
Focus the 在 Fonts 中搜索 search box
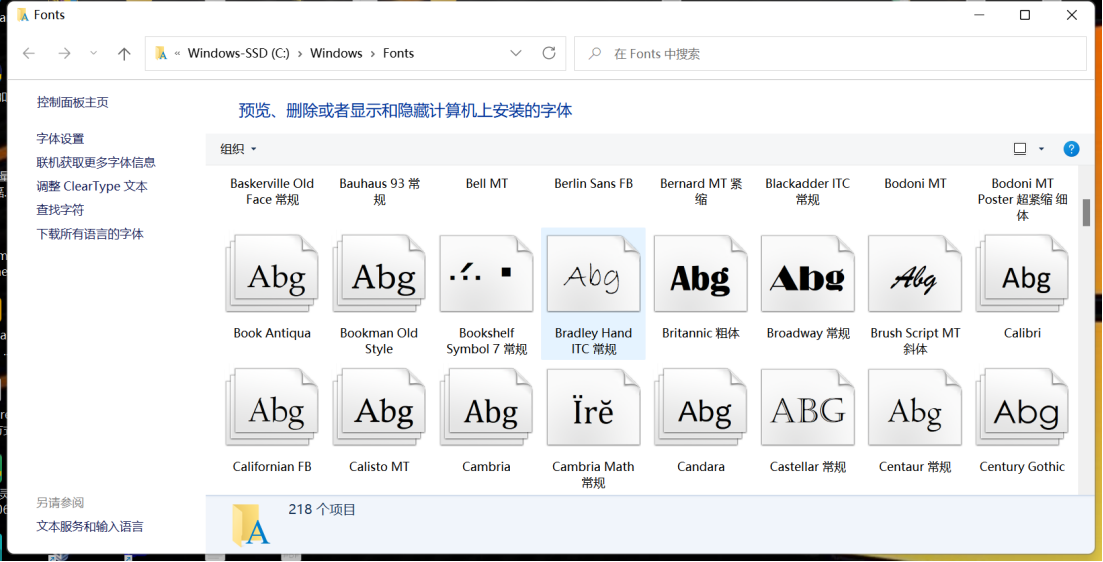[x=830, y=53]
